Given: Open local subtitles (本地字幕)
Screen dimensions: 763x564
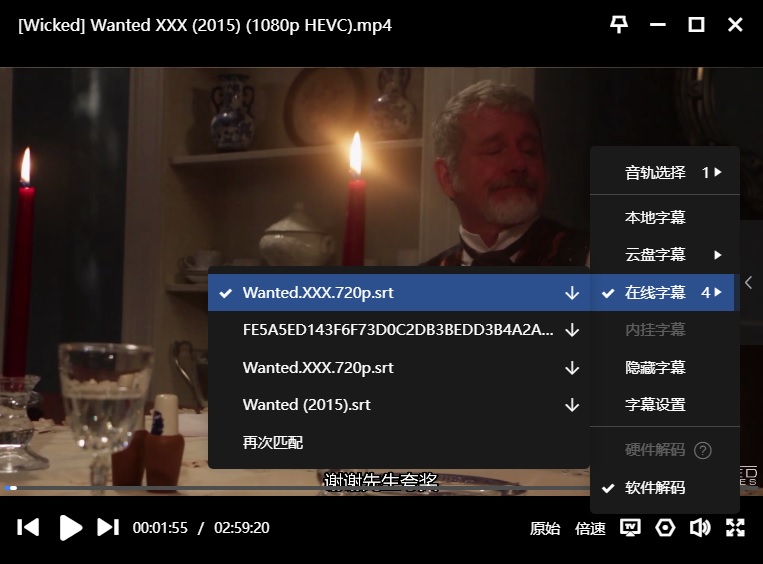Looking at the screenshot, I should (x=655, y=217).
